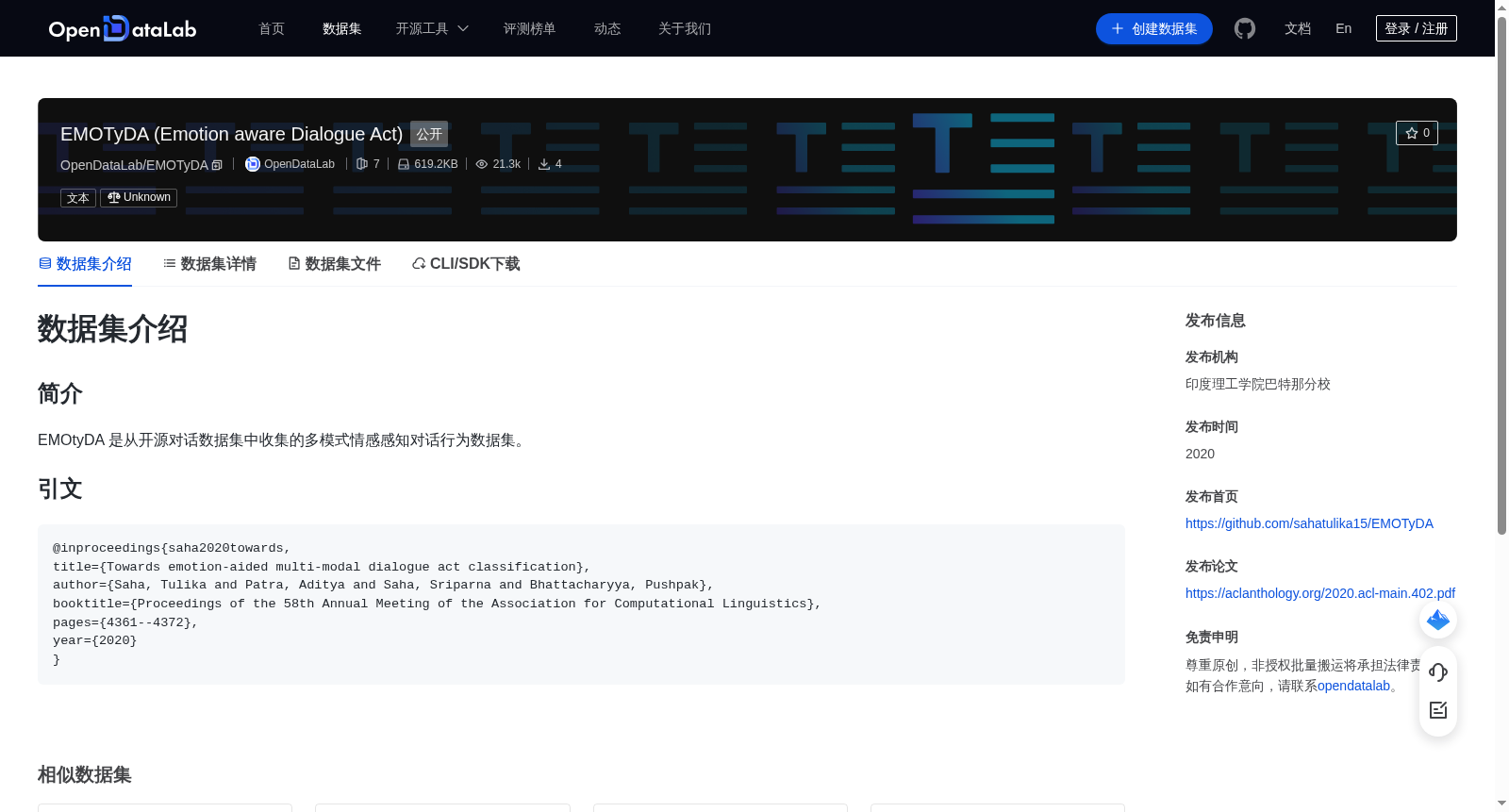
Task: Open 动态 in the navigation bar
Action: 607,28
